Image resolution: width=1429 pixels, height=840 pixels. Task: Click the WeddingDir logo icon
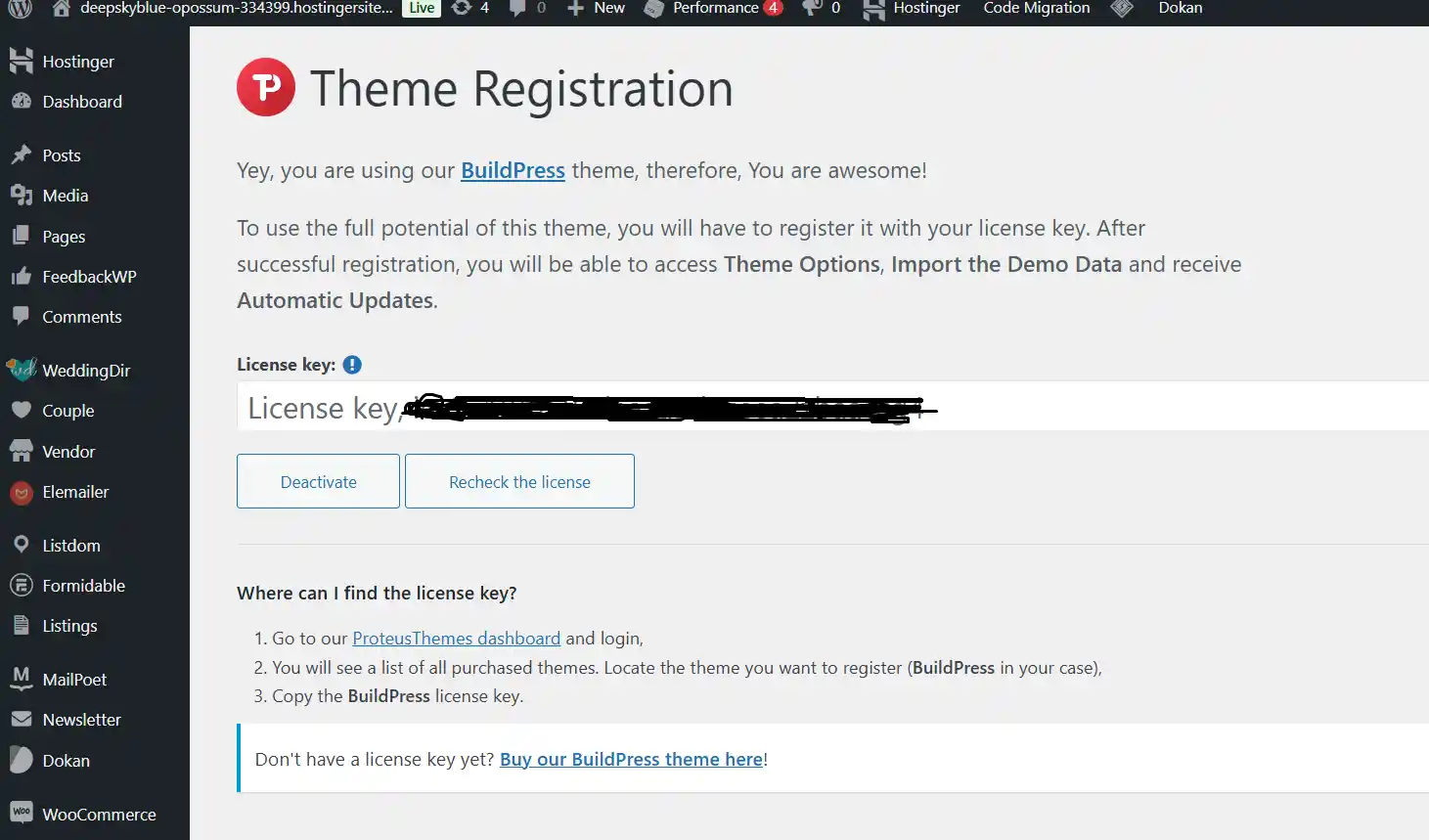(21, 369)
